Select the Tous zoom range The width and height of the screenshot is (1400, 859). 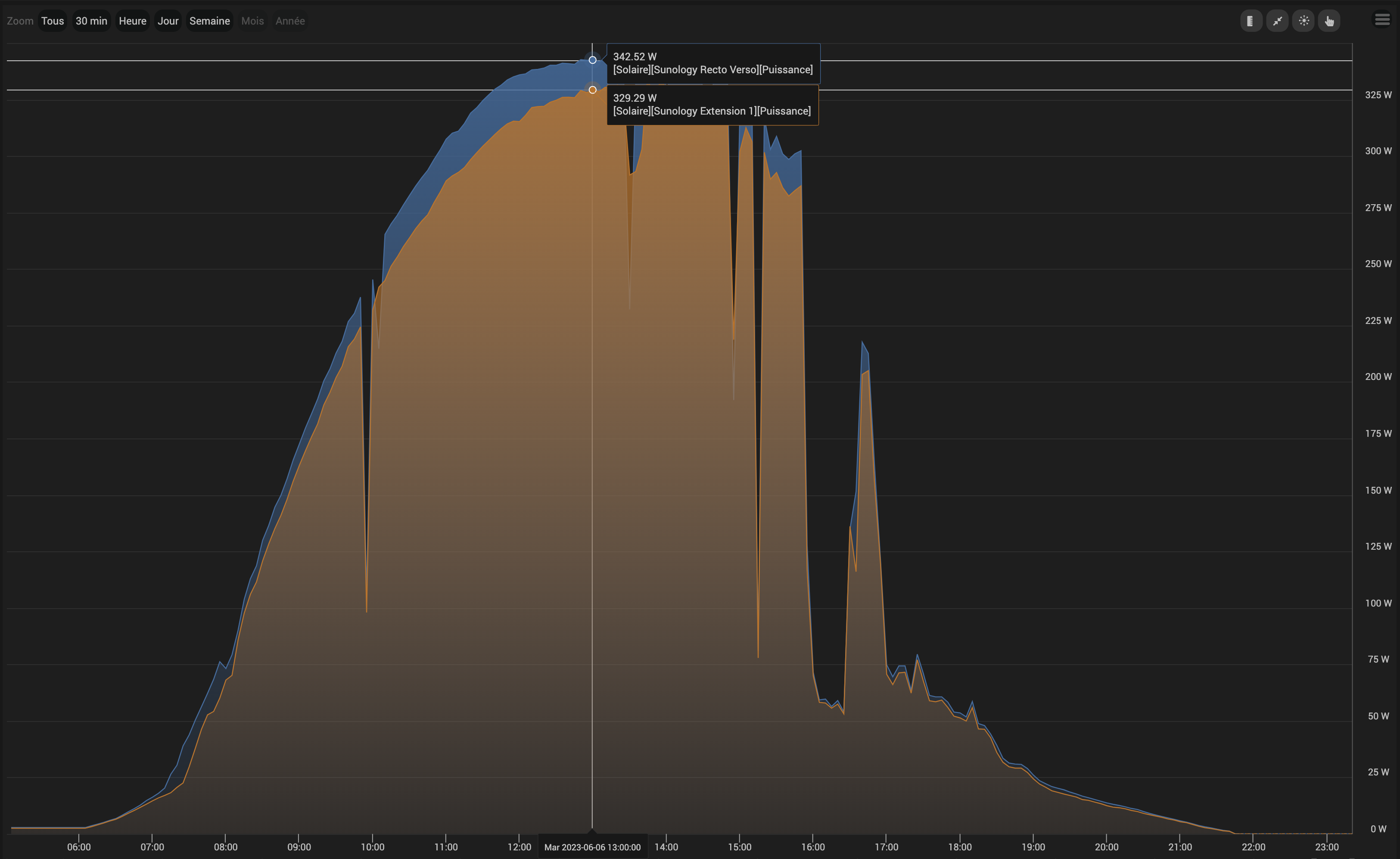tap(52, 21)
